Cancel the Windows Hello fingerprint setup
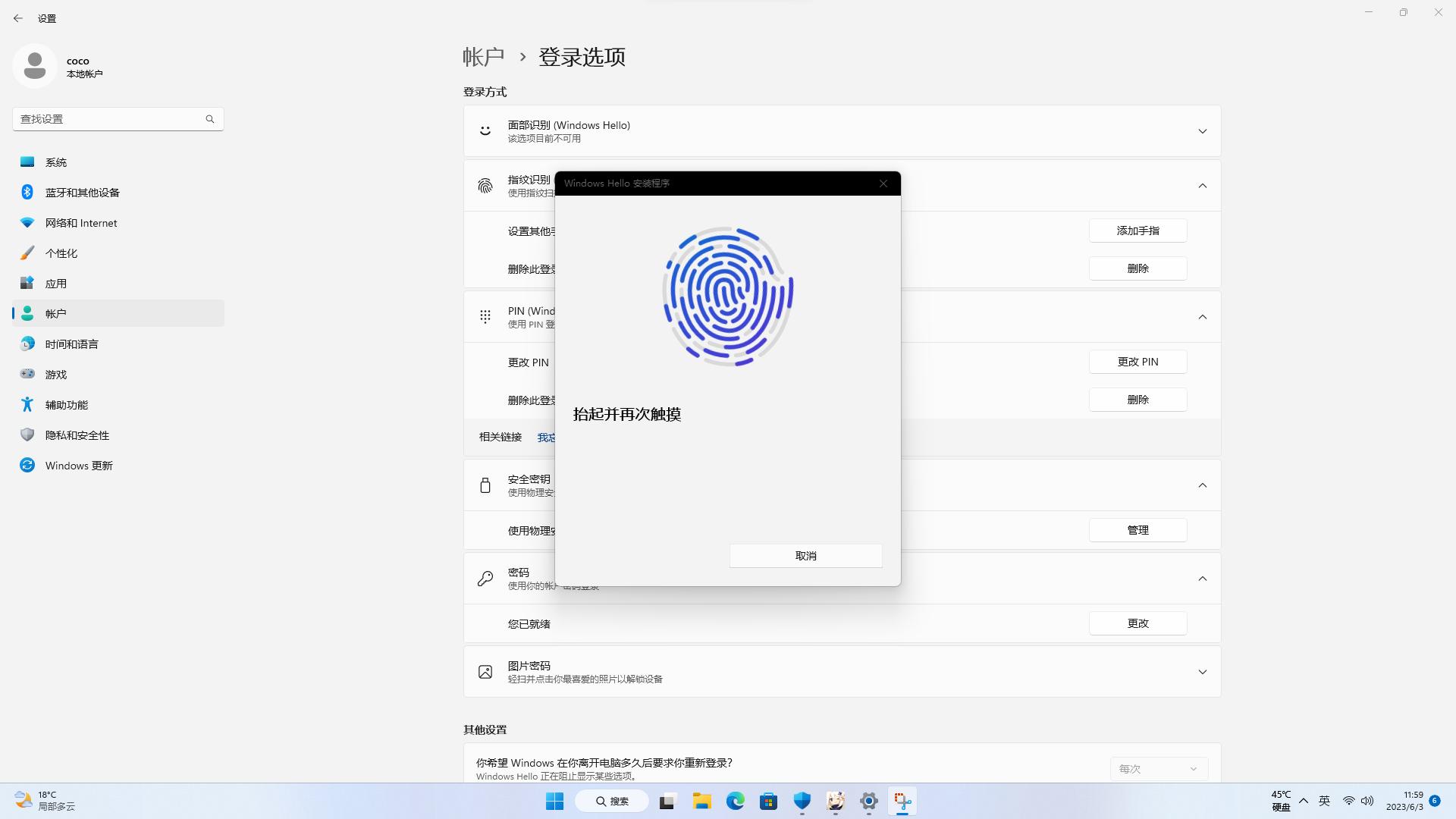 (x=805, y=555)
